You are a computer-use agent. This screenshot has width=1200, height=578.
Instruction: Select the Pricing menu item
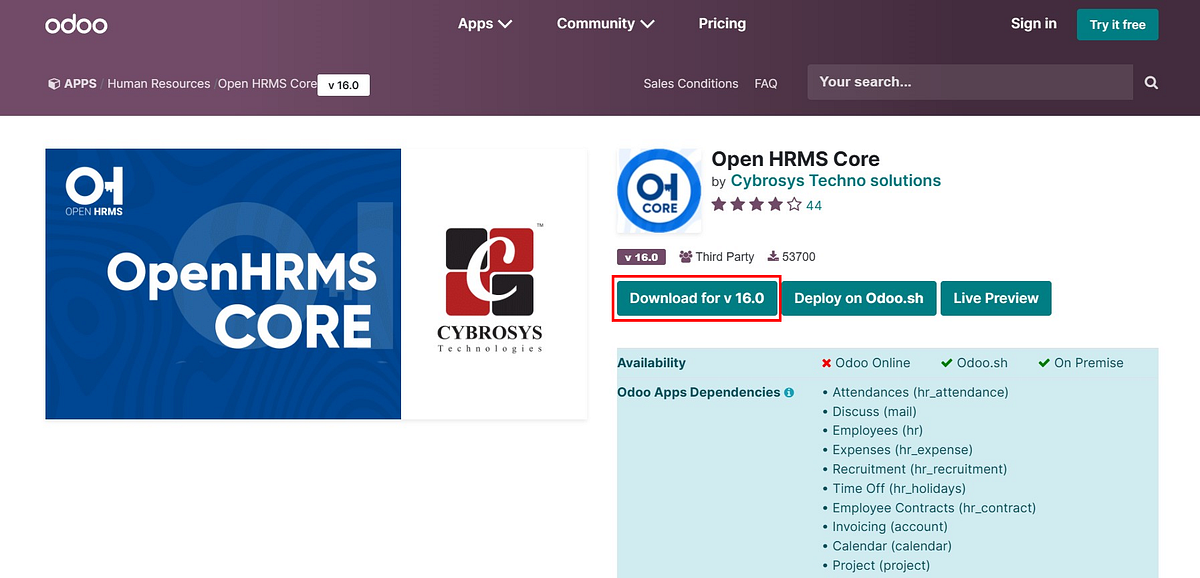pos(722,23)
